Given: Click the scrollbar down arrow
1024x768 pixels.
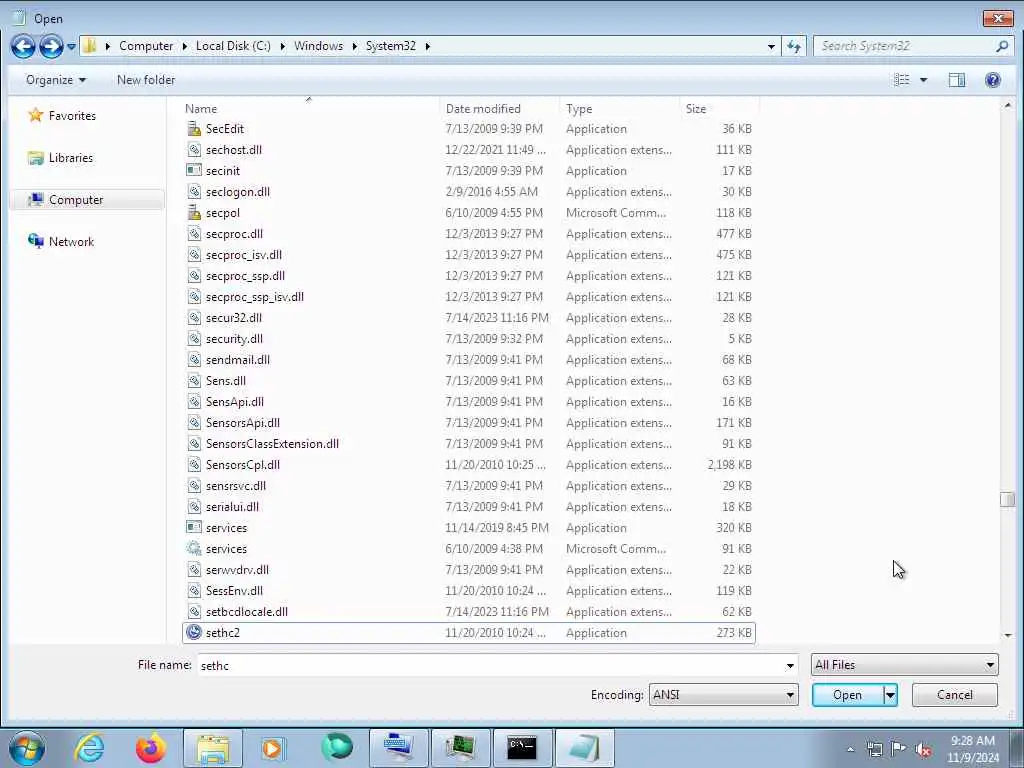Looking at the screenshot, I should [1008, 635].
